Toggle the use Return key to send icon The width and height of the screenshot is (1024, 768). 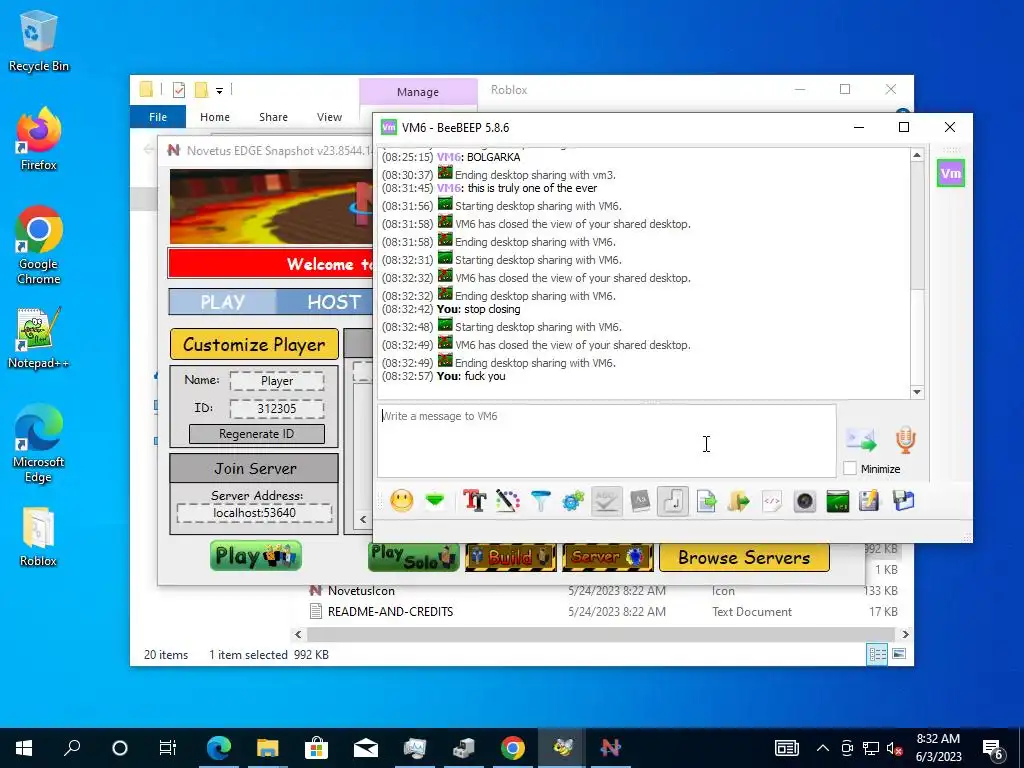tap(673, 502)
